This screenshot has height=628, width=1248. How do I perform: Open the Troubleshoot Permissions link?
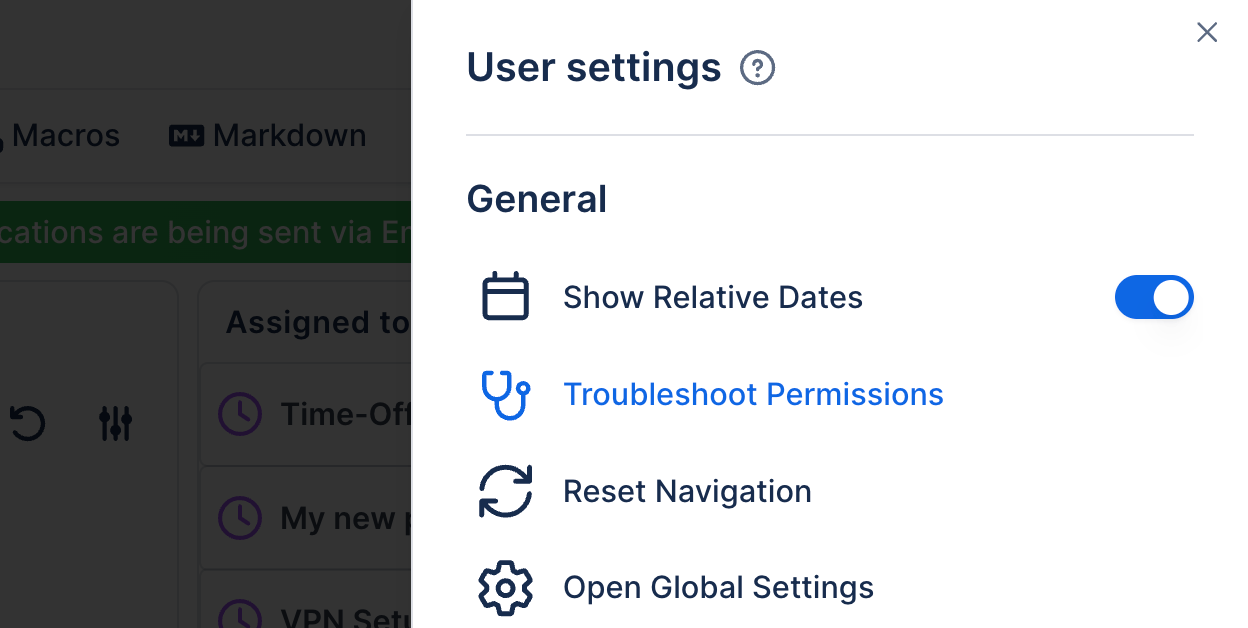click(x=753, y=394)
